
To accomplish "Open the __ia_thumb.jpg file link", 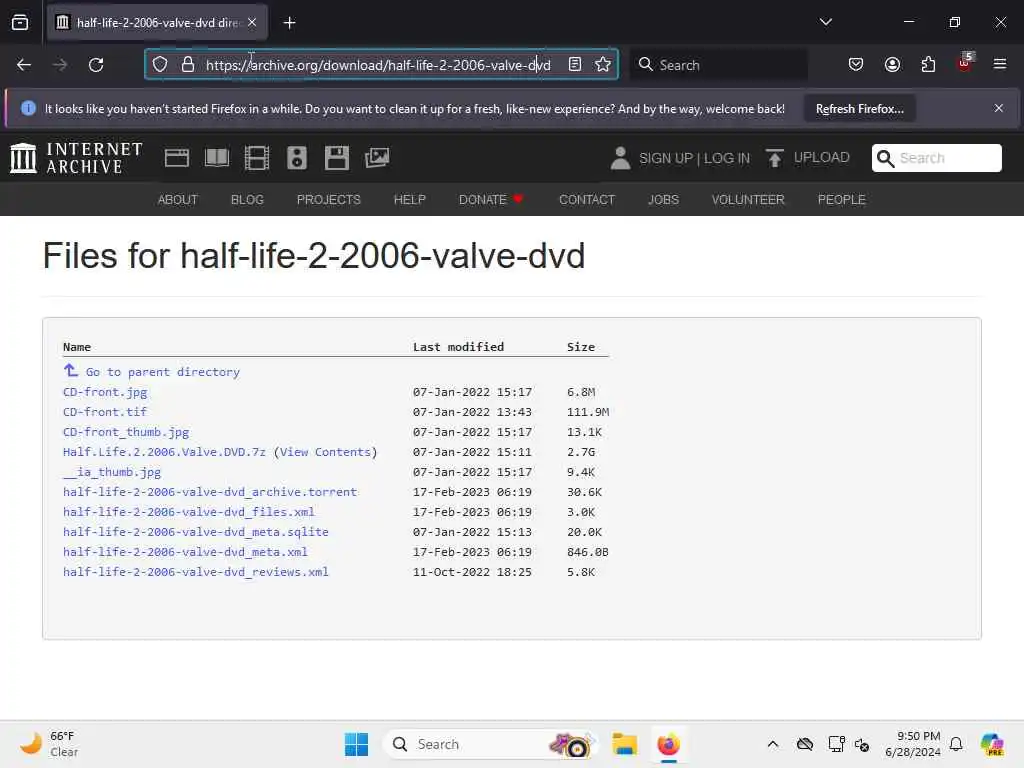I will [x=112, y=472].
